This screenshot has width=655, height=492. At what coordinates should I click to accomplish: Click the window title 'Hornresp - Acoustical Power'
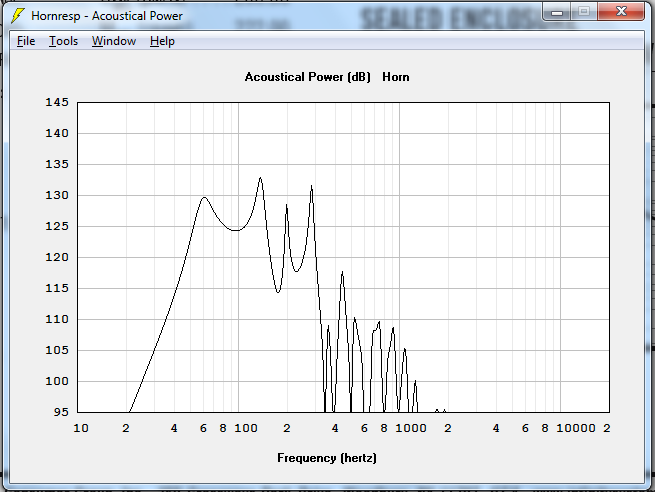(x=107, y=16)
